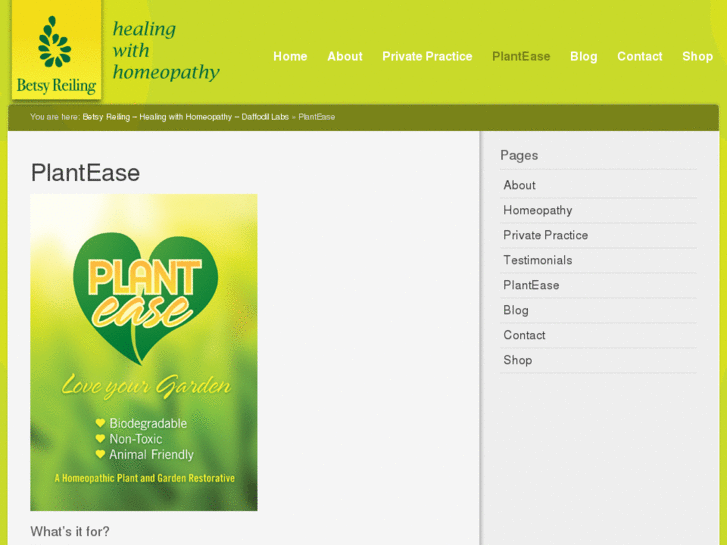Click the PlantEase breadcrumb text

pos(317,117)
